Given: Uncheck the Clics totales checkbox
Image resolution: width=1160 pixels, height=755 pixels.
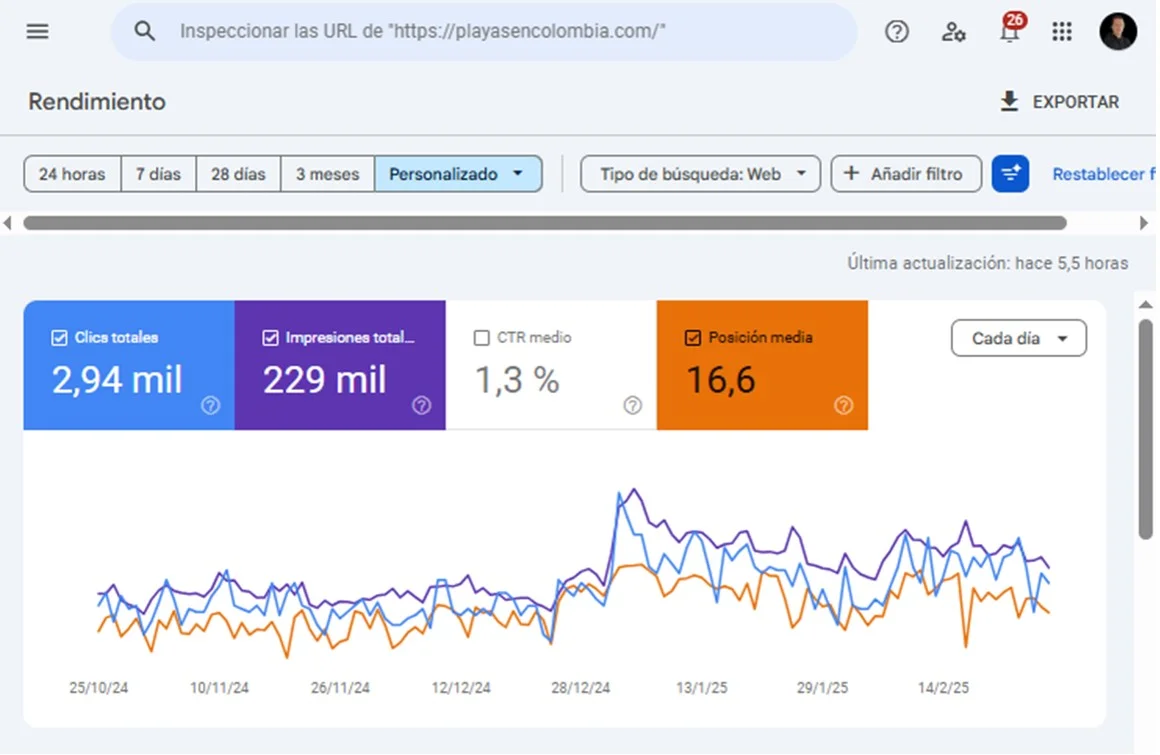Looking at the screenshot, I should [59, 338].
